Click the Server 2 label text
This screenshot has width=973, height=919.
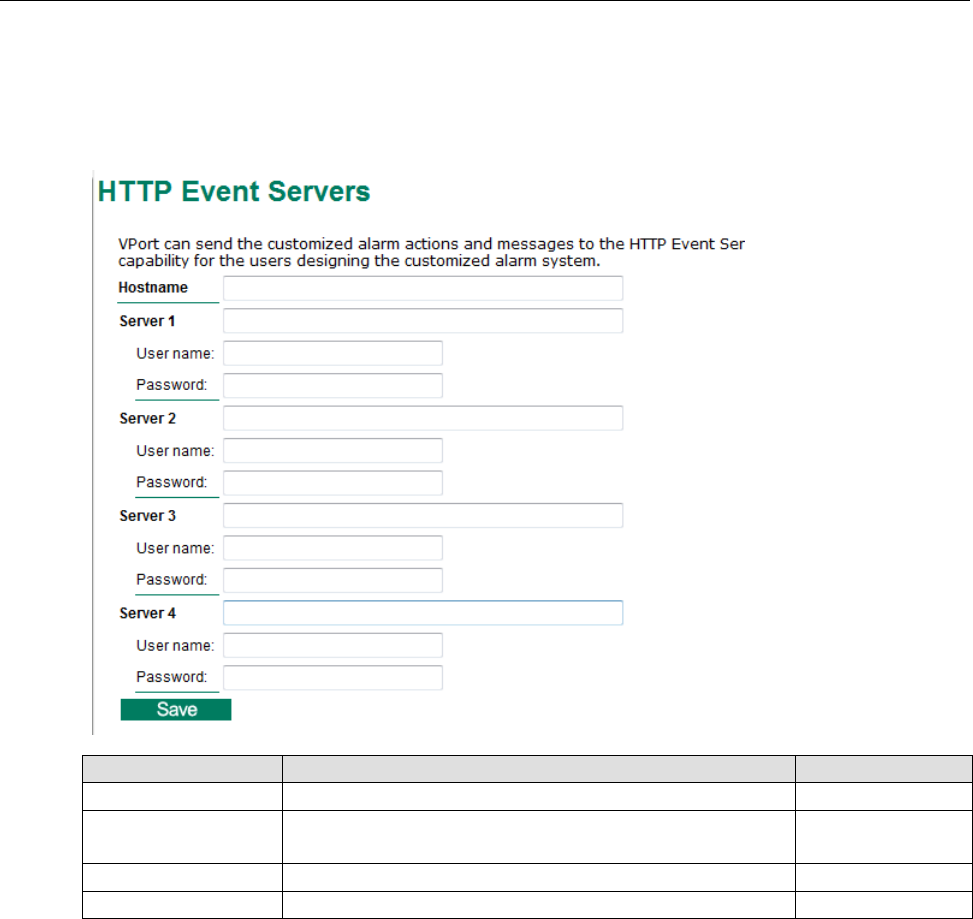(x=148, y=418)
